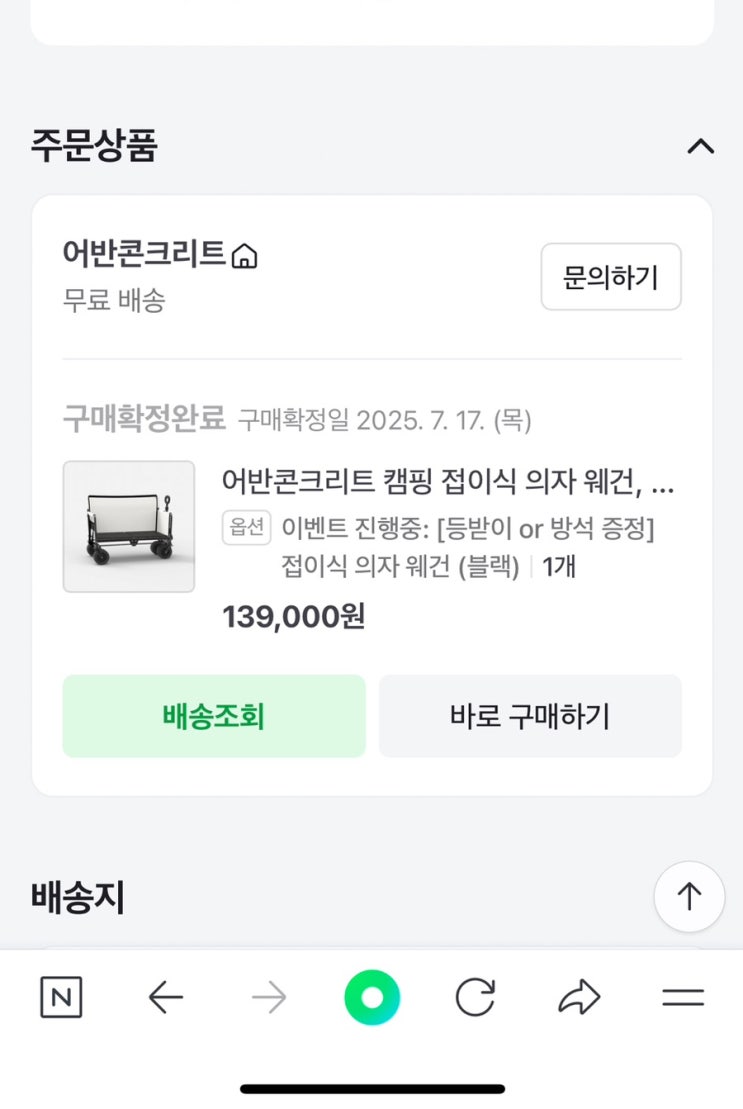Viewport: 743px width, 1109px height.
Task: Open the store home icon beside 어반콘크리트
Action: click(x=244, y=257)
